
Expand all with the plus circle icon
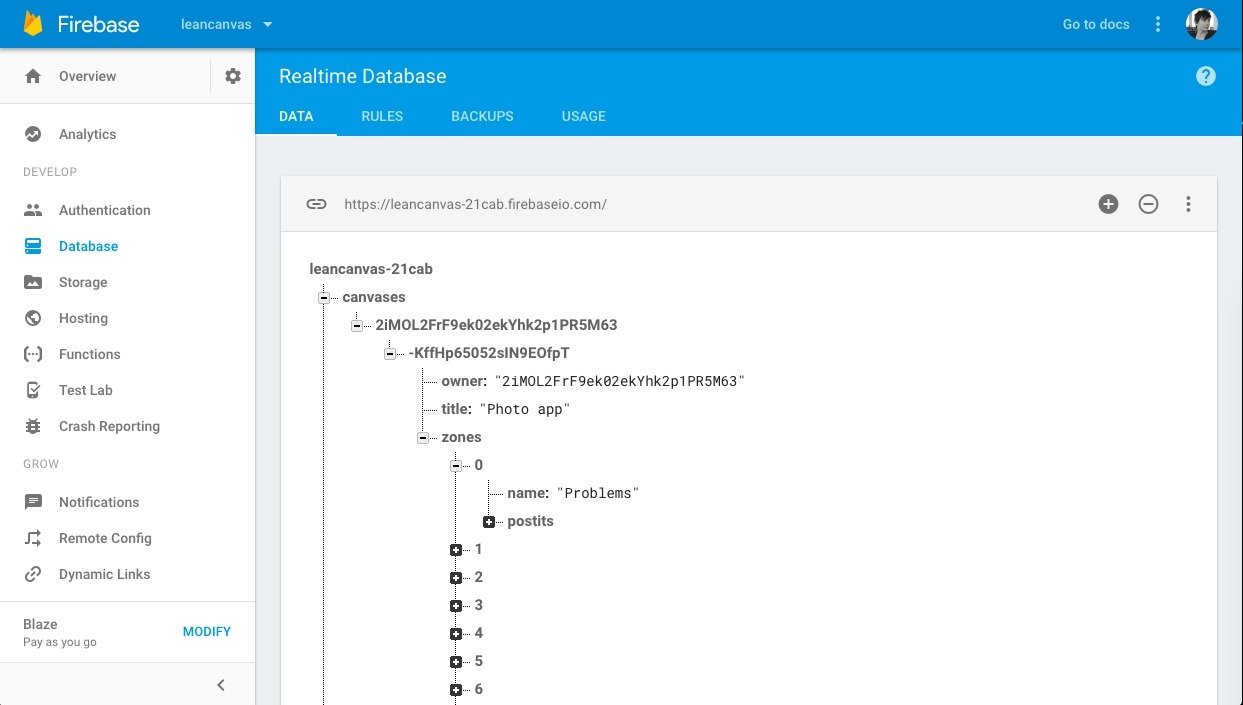point(1108,204)
